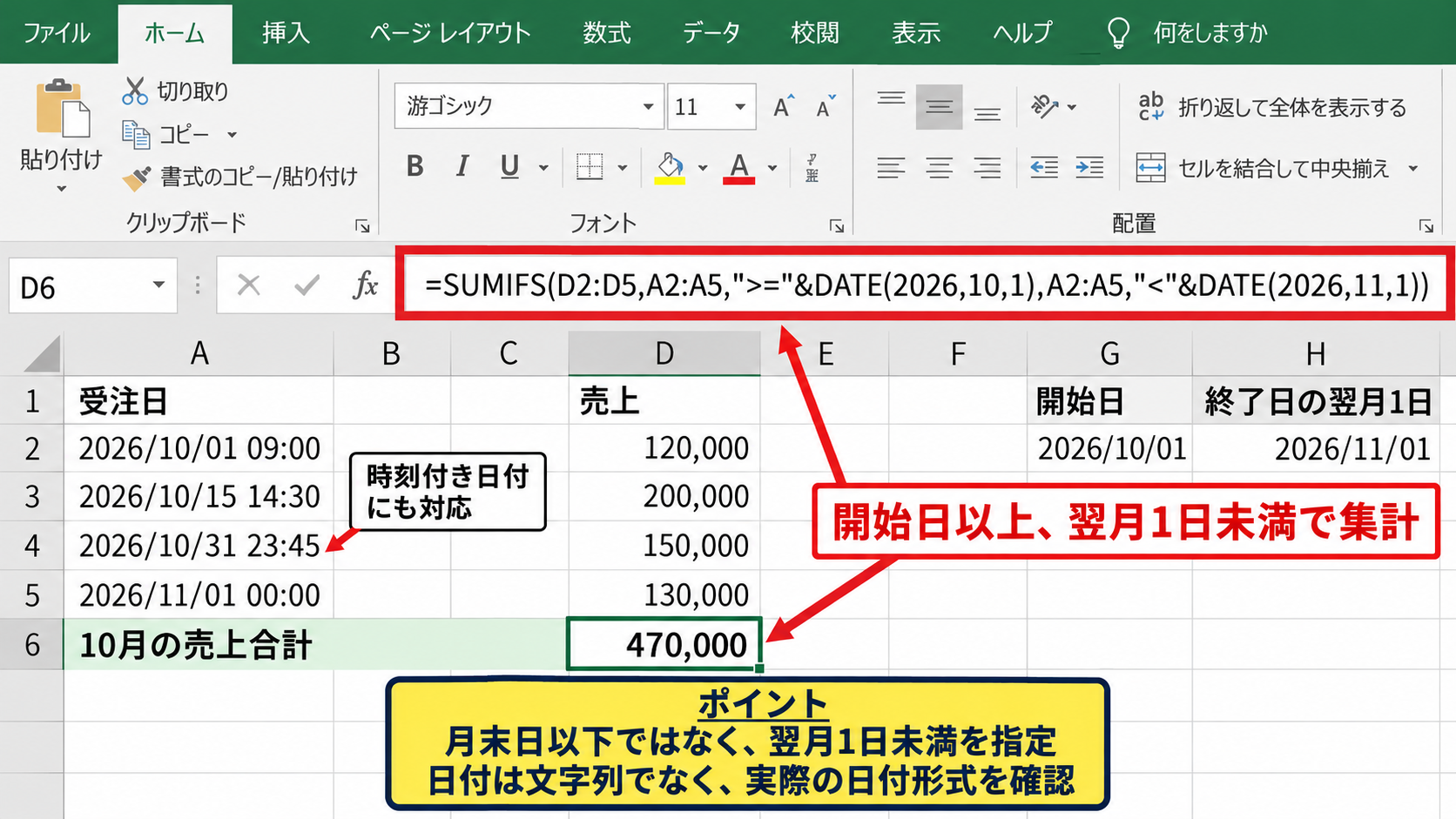Decrease indent icon
This screenshot has width=1456, height=819.
tap(1044, 167)
